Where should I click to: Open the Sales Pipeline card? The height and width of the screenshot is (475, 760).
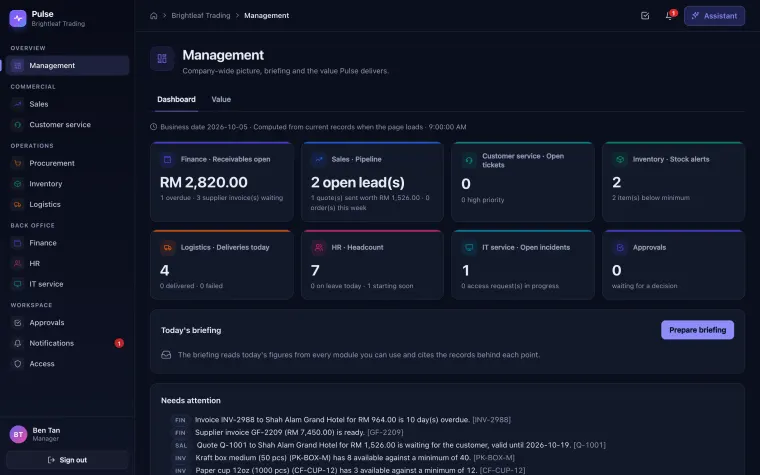click(372, 182)
